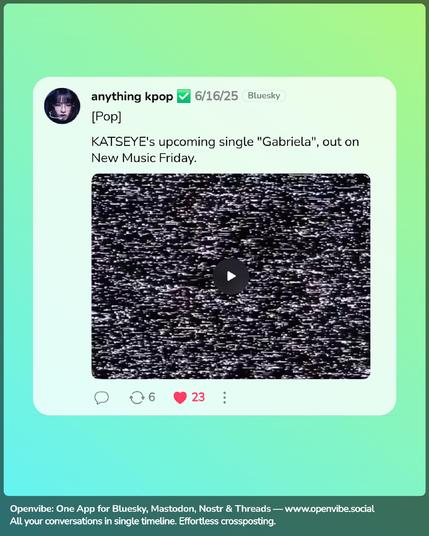Click the [Pop] category text
The width and height of the screenshot is (429, 536).
tap(106, 117)
